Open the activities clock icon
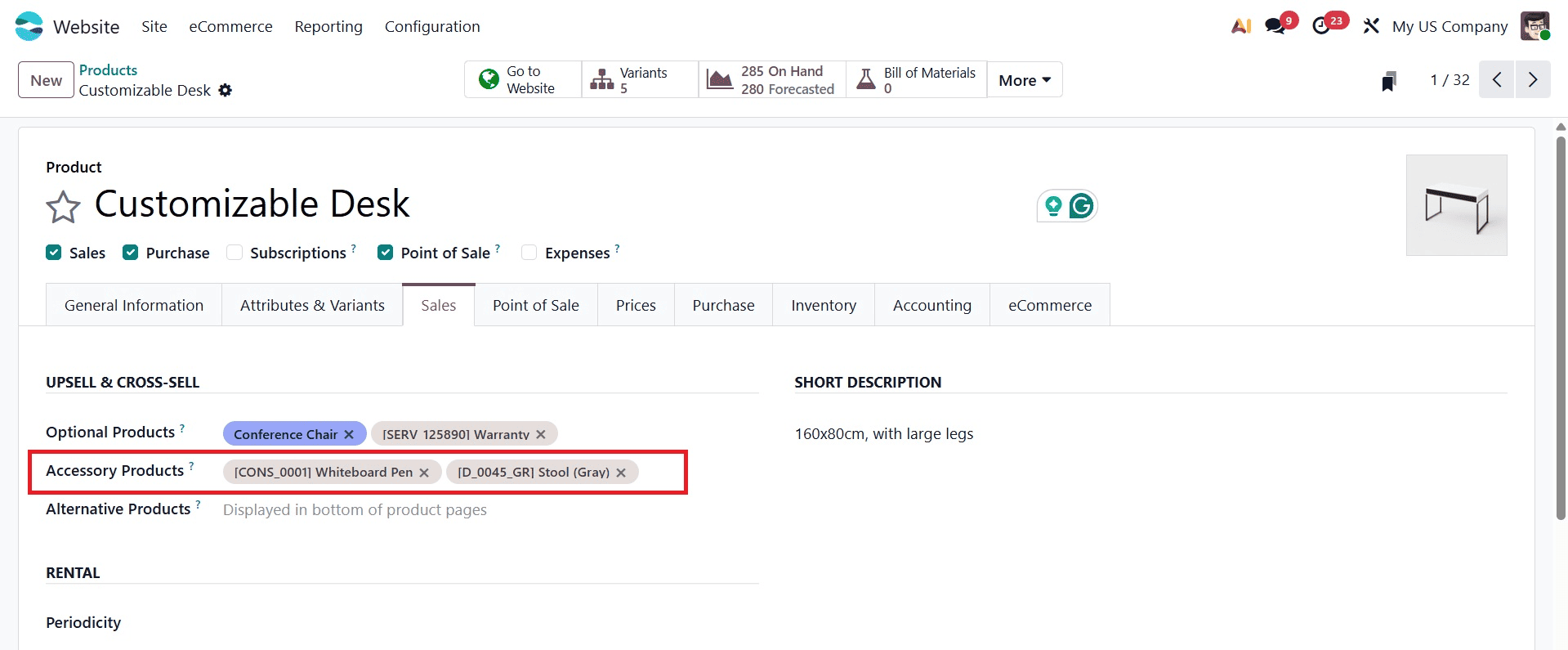1568x650 pixels. click(x=1321, y=26)
